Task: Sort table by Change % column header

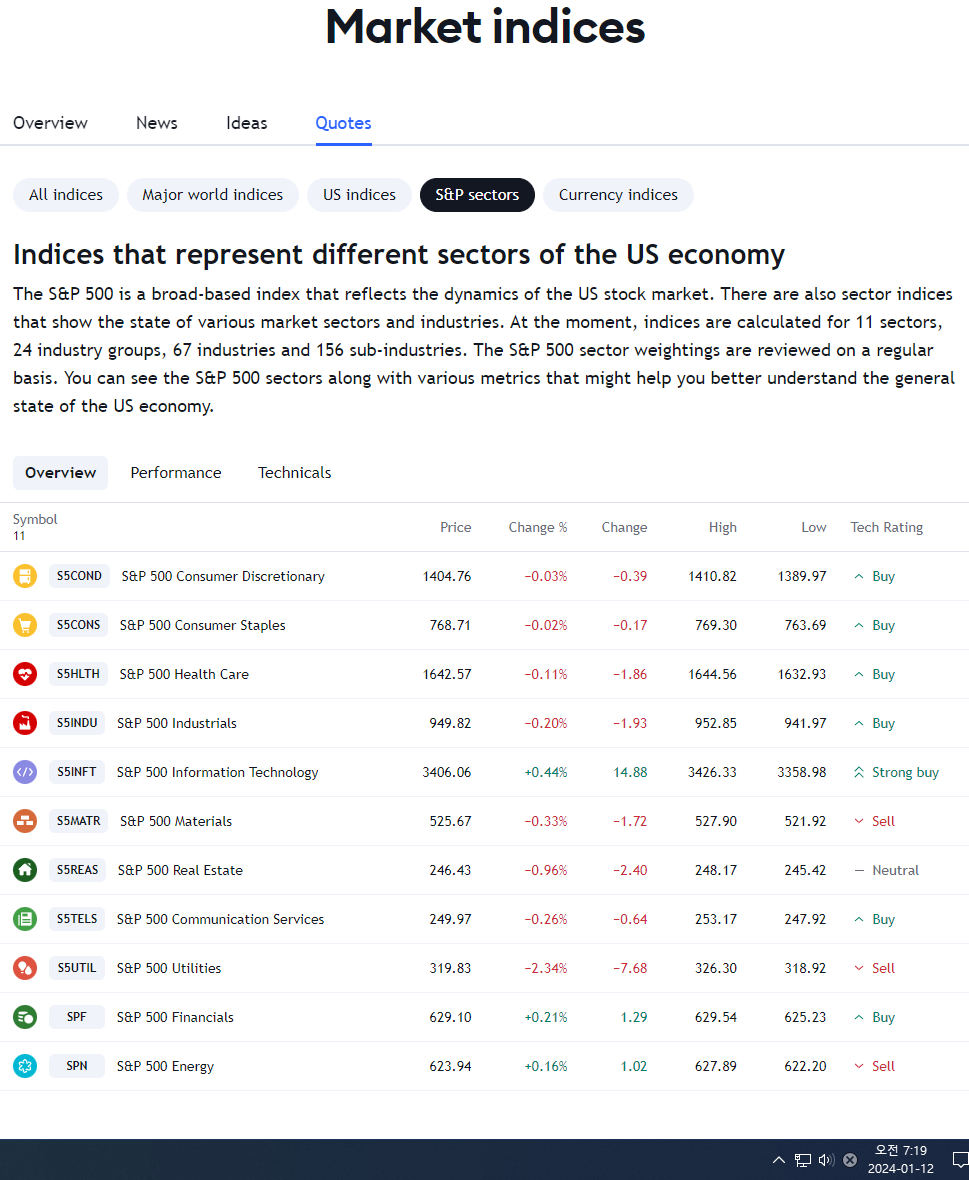Action: tap(537, 528)
